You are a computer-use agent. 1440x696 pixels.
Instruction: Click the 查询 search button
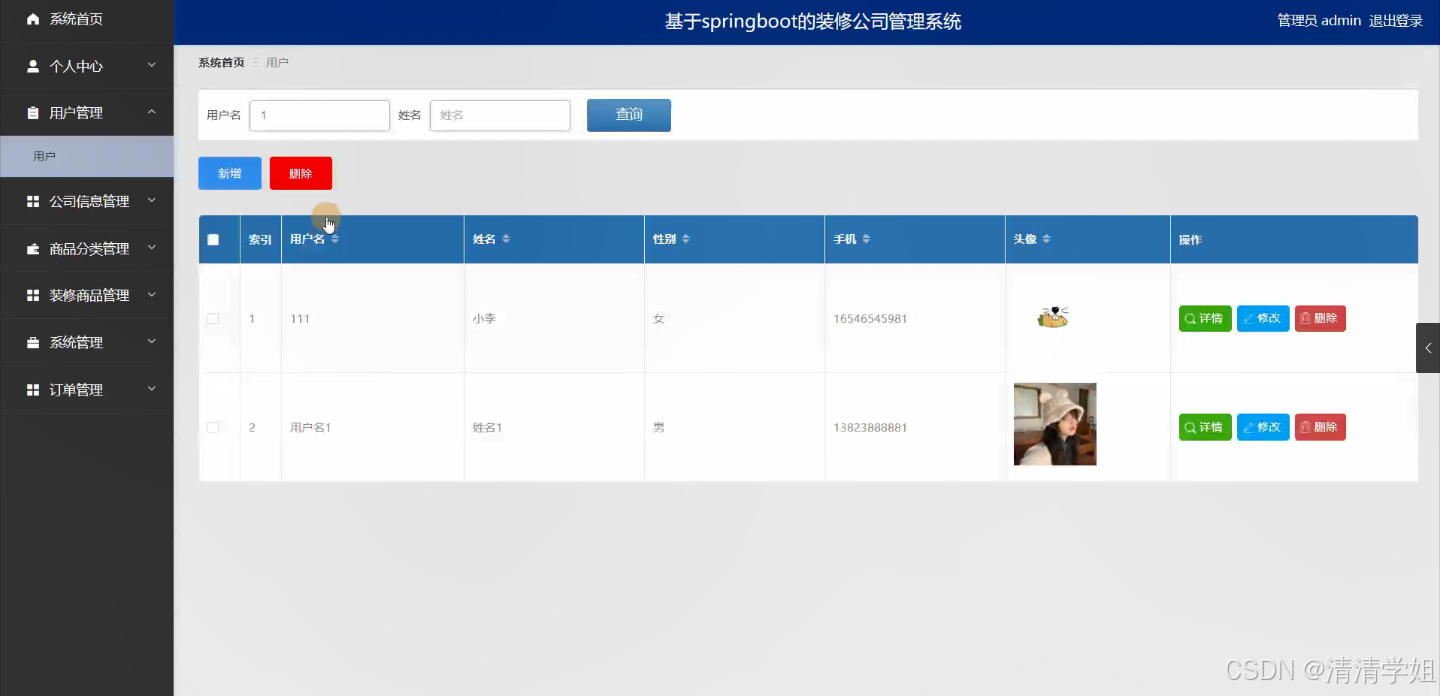coord(628,114)
